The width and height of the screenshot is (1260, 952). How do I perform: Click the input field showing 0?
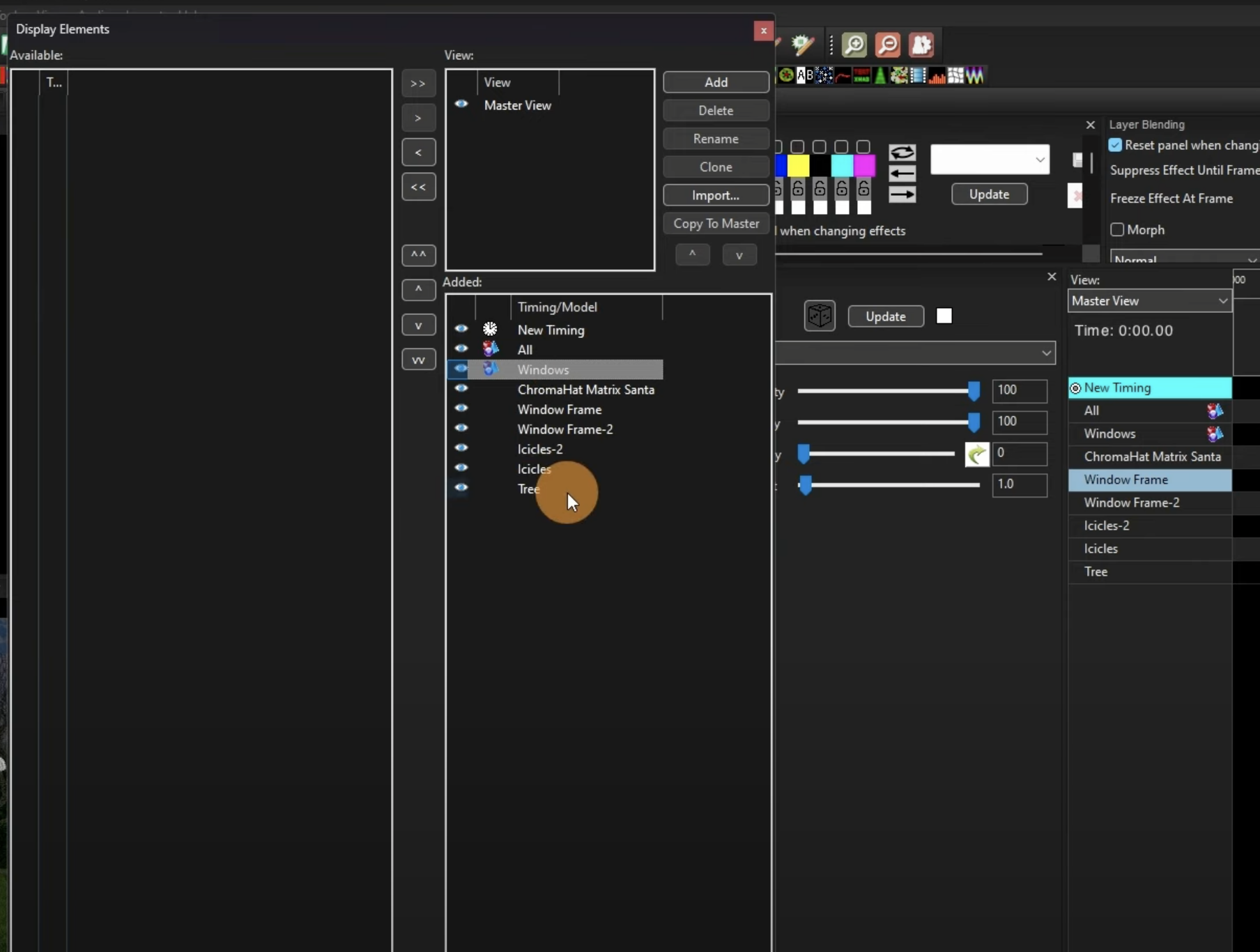click(1020, 454)
